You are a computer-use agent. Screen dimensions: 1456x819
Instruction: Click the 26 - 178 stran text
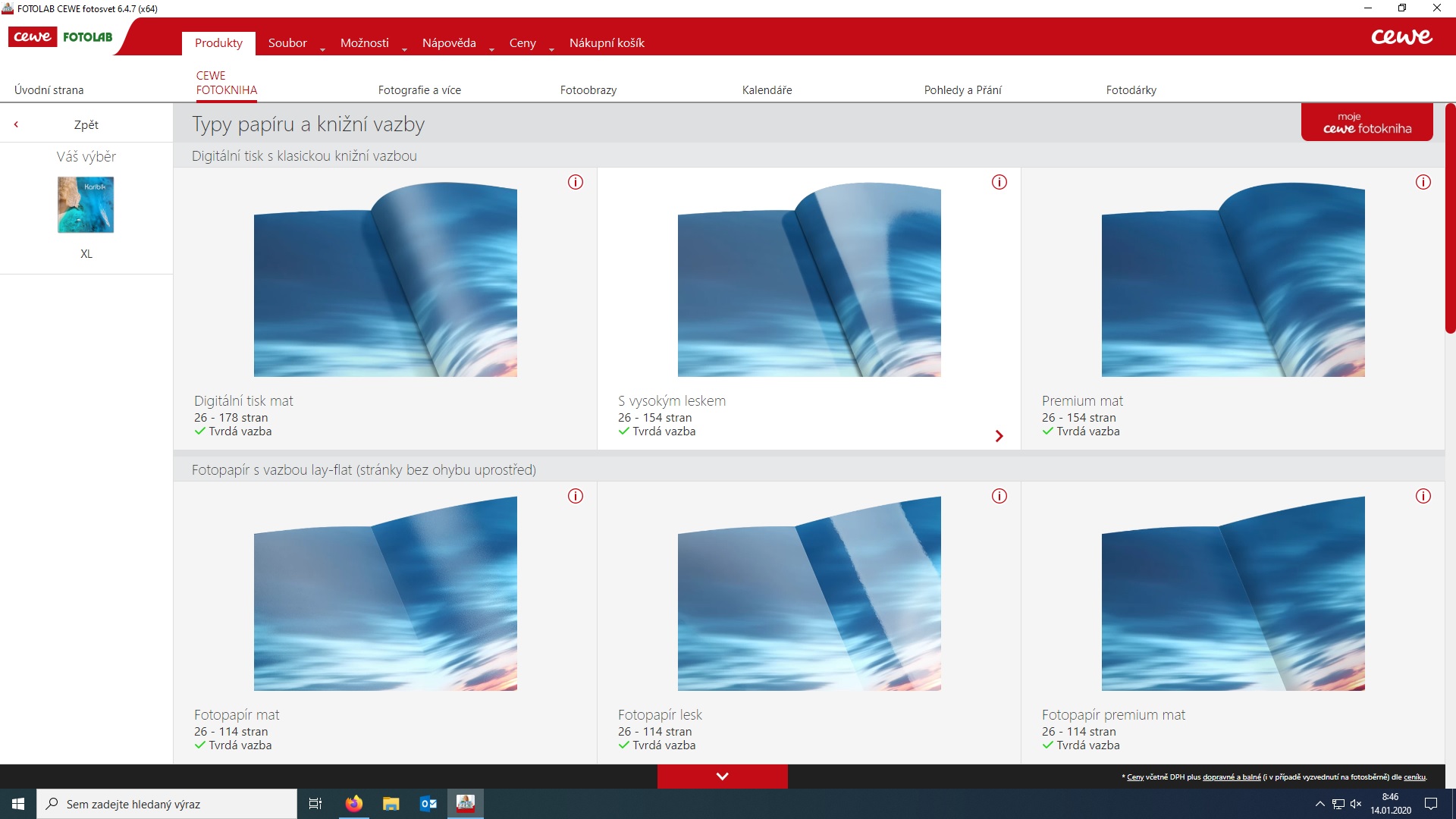click(x=231, y=418)
